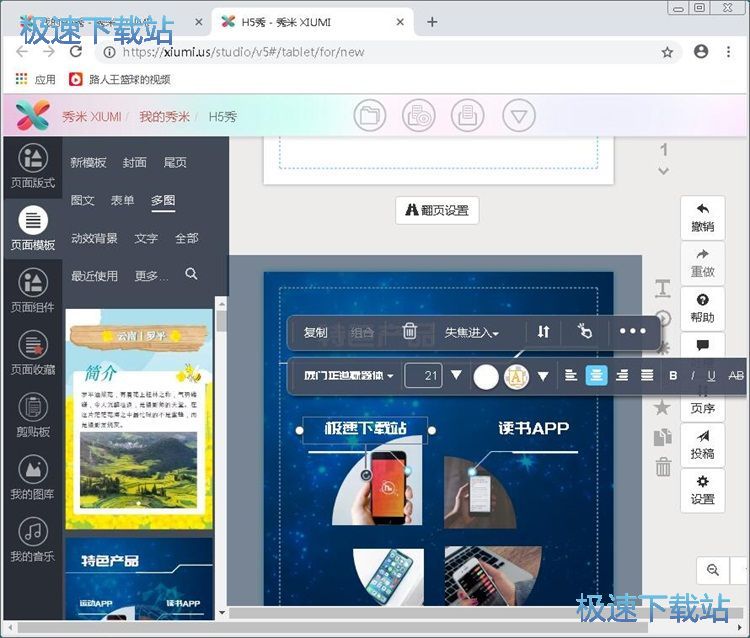
Task: Select the 表单 category
Action: pos(122,200)
